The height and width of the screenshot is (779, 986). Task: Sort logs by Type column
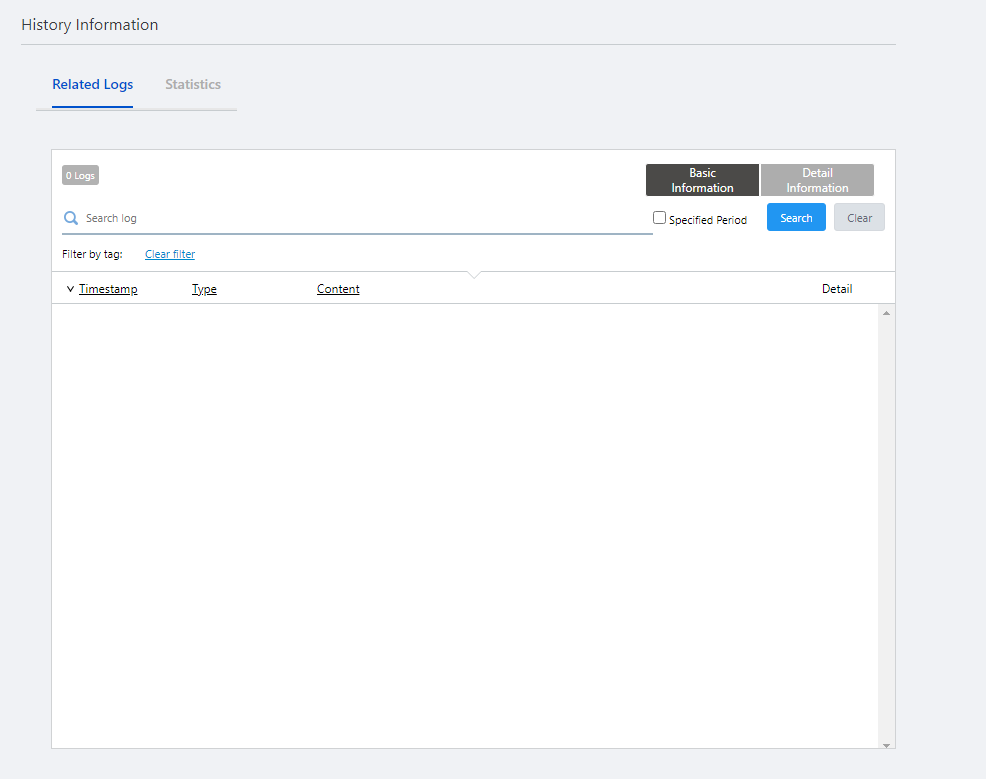tap(204, 290)
